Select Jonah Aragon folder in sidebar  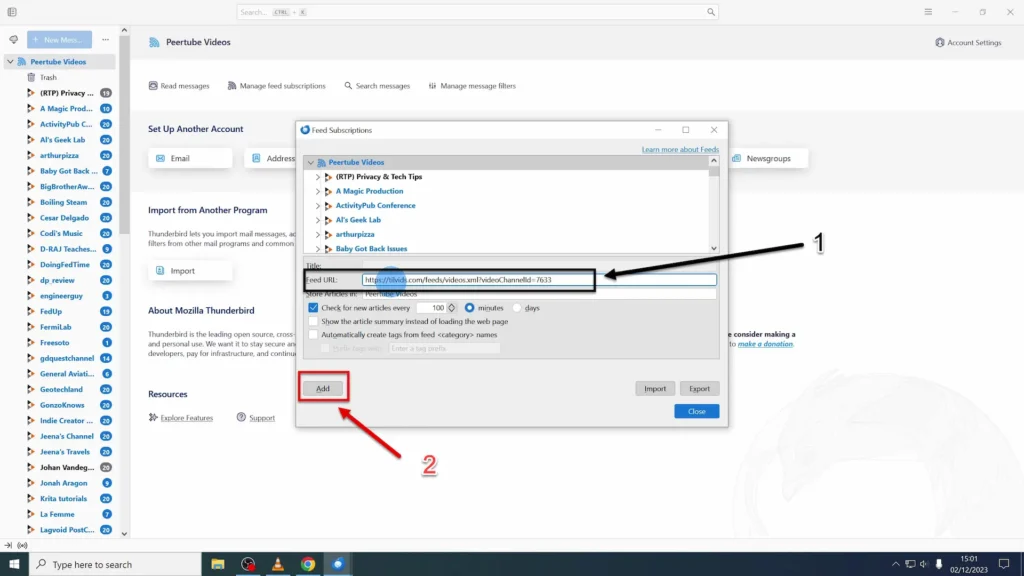coord(63,483)
